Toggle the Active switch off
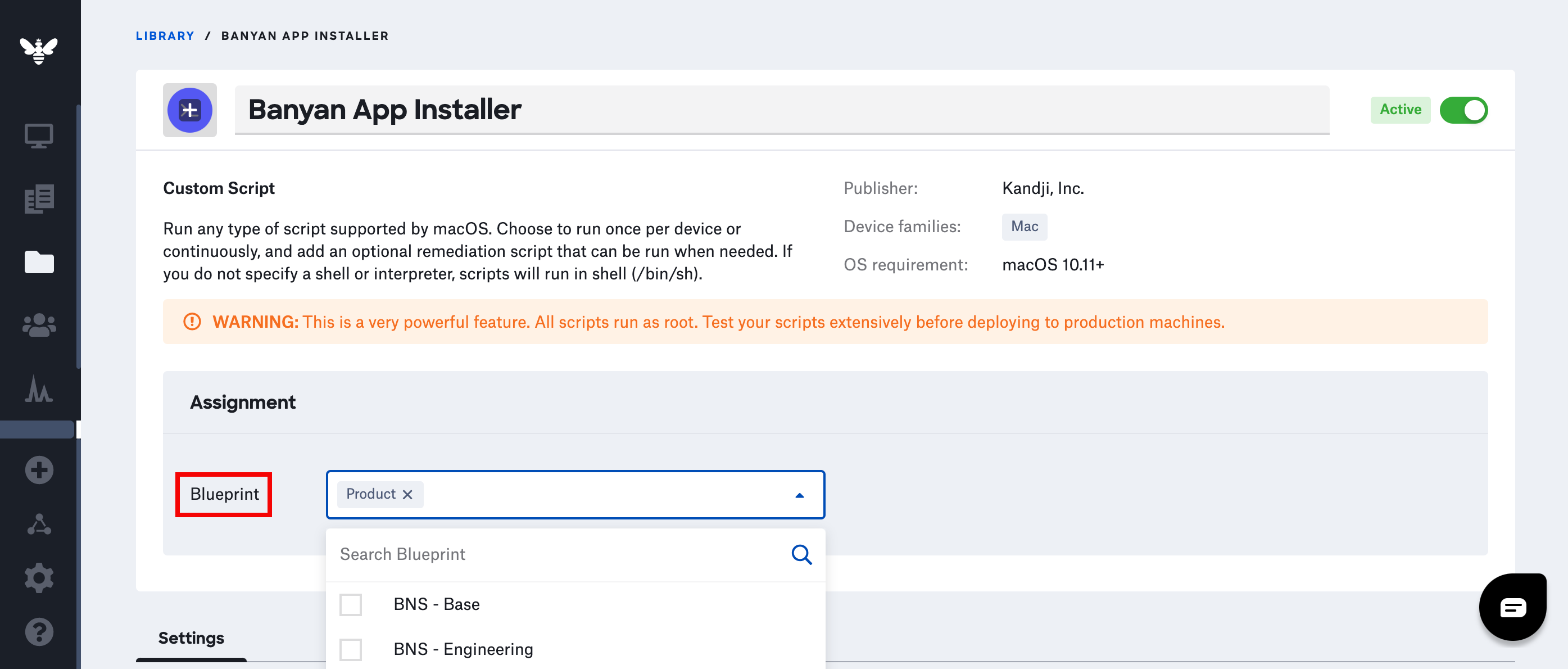This screenshot has height=669, width=1568. click(1463, 110)
